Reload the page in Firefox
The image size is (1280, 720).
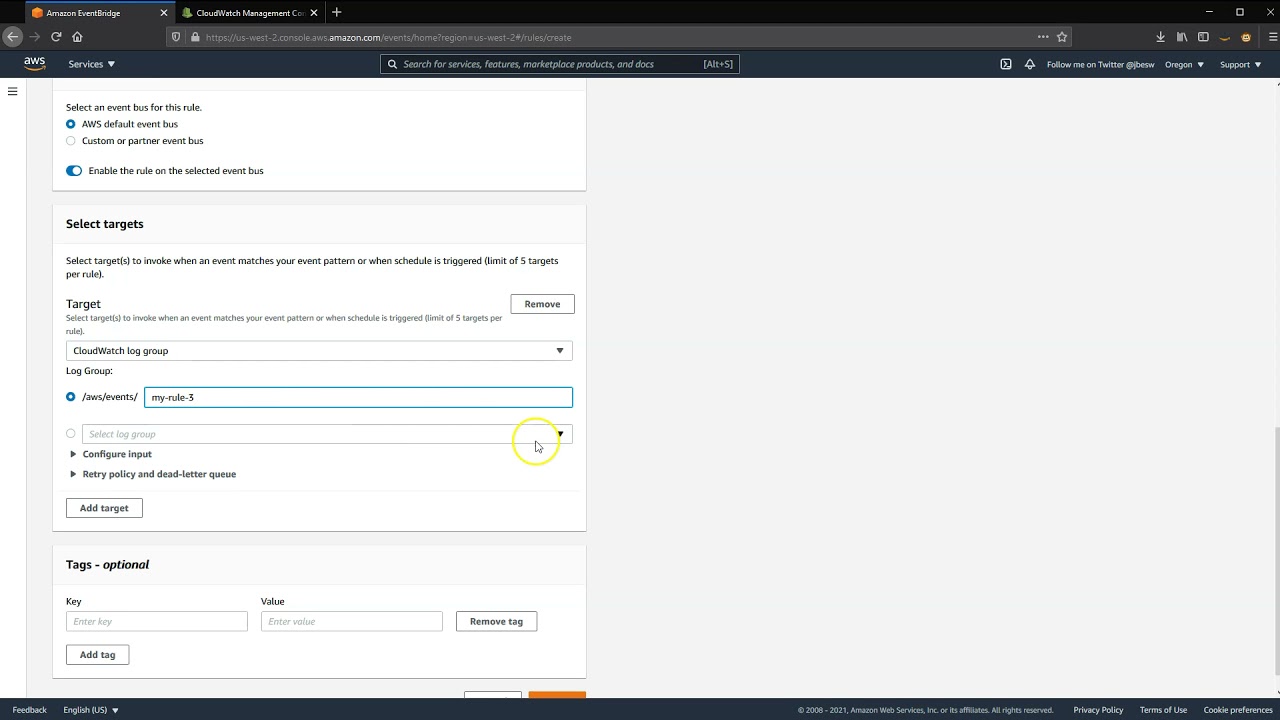56,37
